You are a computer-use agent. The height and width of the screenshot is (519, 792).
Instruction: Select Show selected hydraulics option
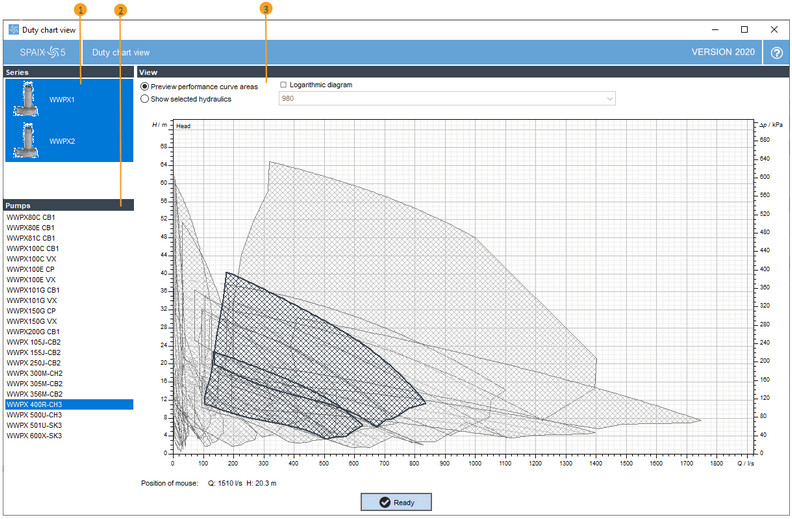pyautogui.click(x=186, y=99)
